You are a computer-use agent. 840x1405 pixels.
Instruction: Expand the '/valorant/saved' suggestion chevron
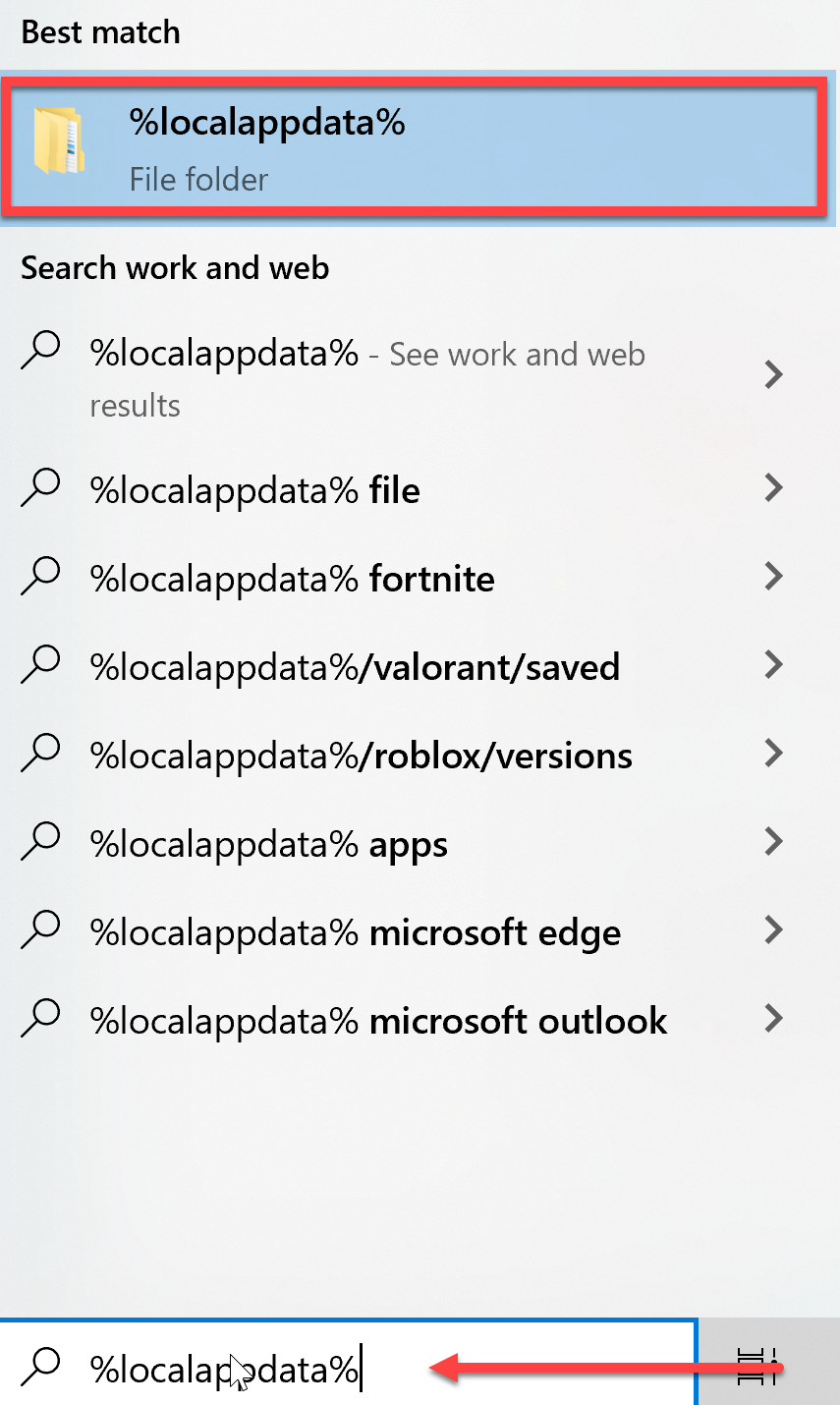point(774,664)
